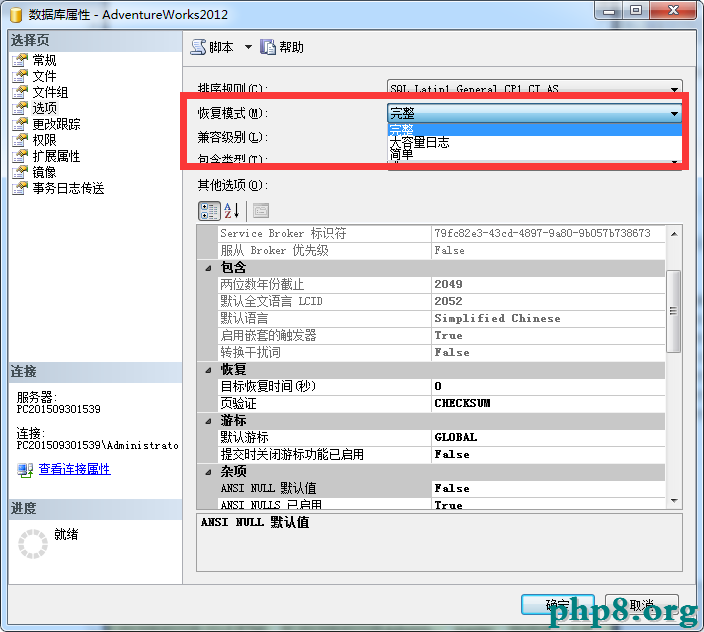
Task: Select the 文件 page
Action: 44,76
